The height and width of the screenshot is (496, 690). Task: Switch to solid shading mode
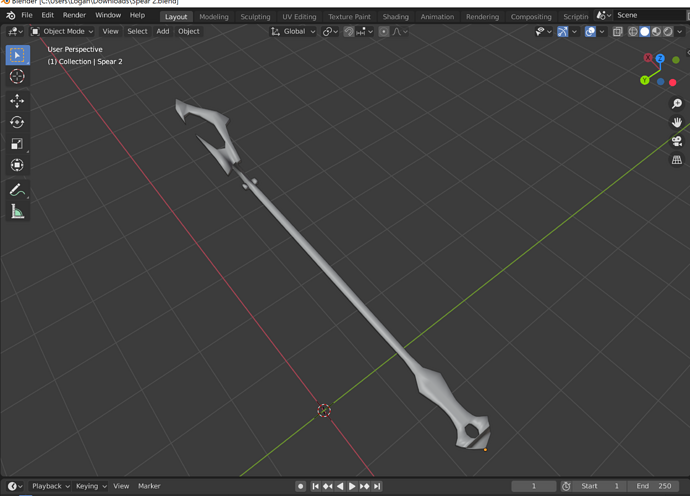point(645,32)
